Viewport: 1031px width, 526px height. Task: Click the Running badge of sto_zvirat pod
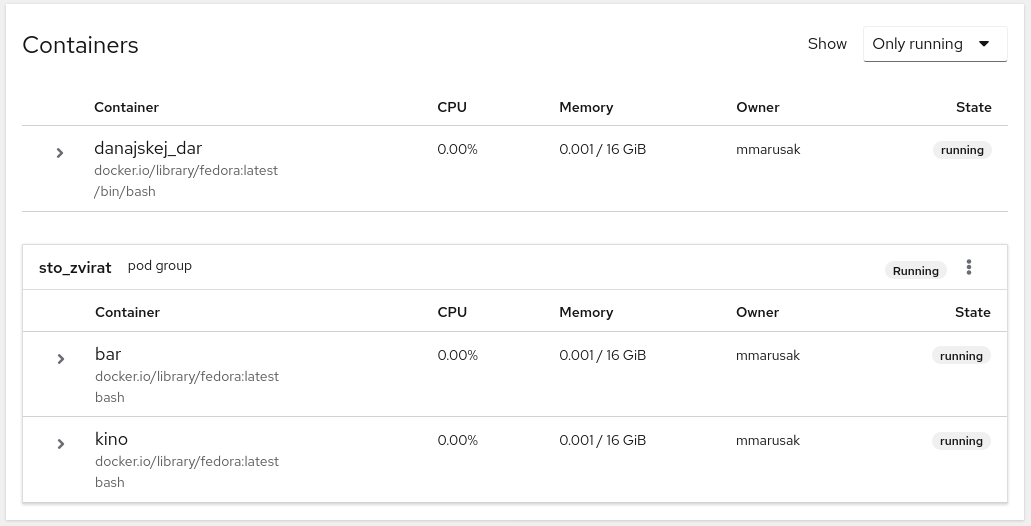point(915,270)
